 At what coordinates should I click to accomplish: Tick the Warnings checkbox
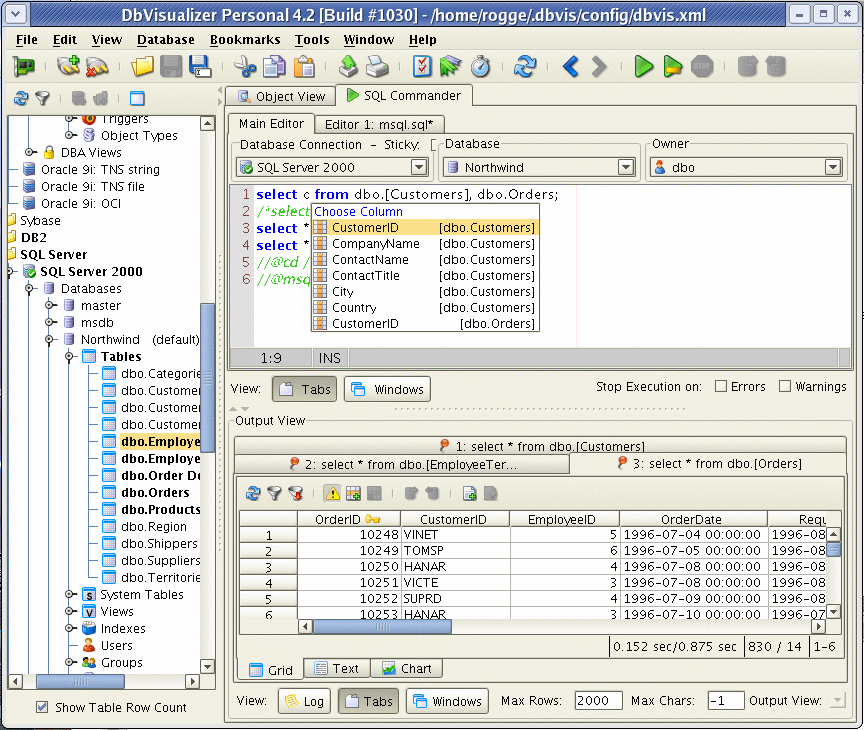pyautogui.click(x=785, y=387)
